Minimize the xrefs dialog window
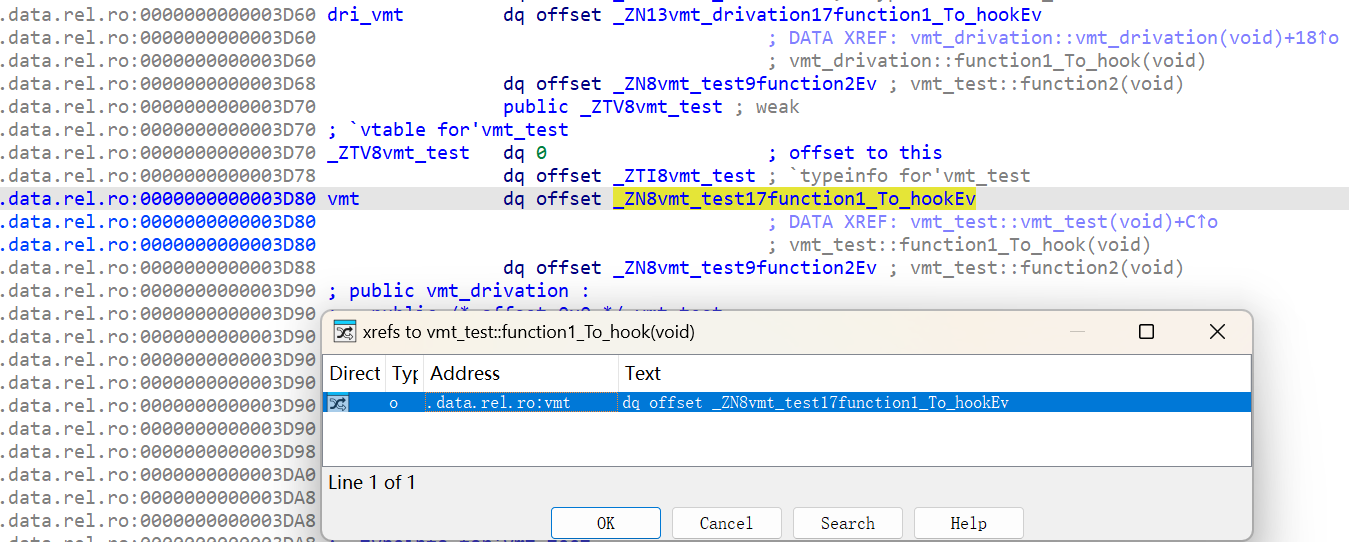Viewport: 1349px width, 542px height. point(1077,332)
